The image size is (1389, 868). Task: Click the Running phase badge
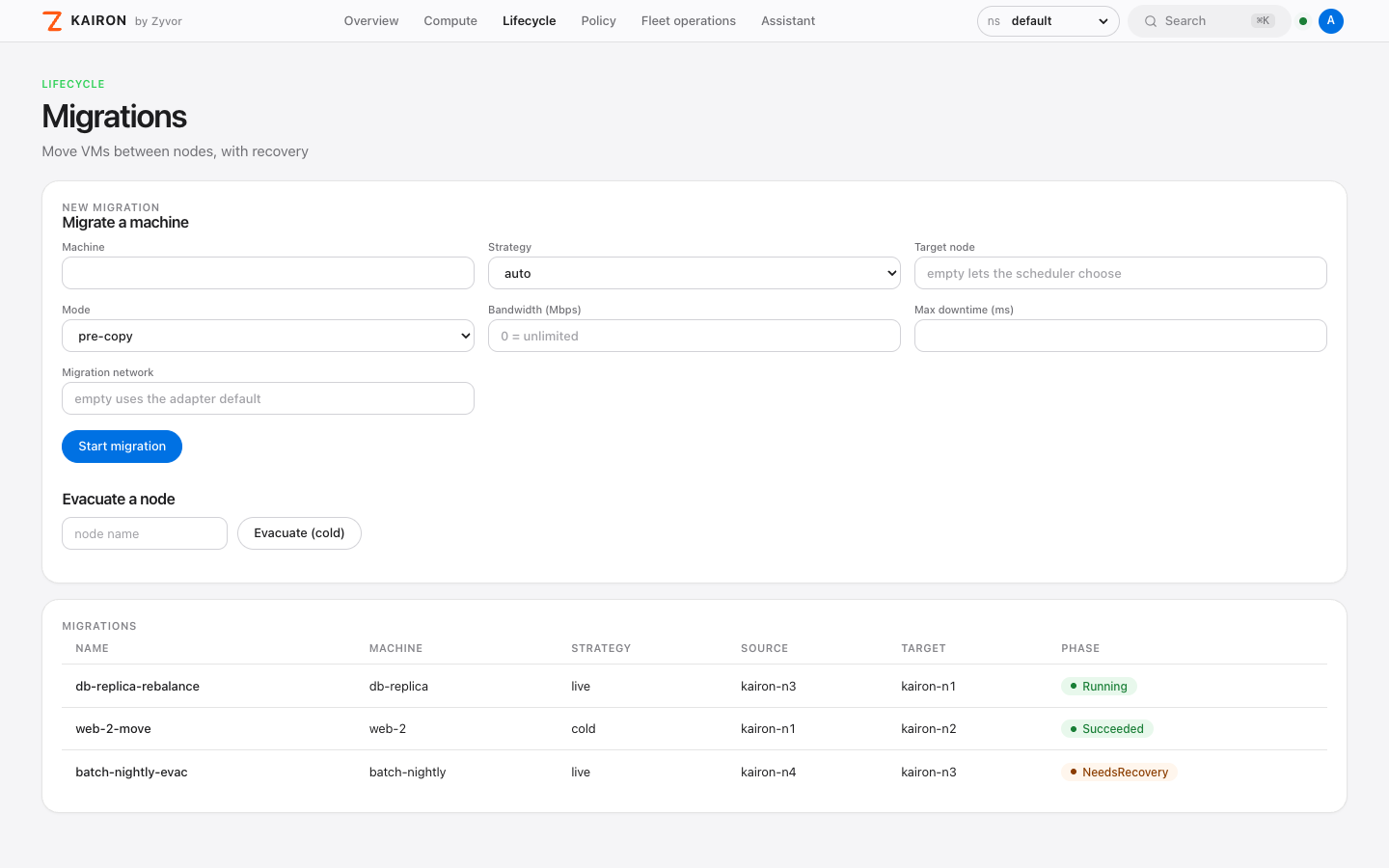pos(1099,687)
